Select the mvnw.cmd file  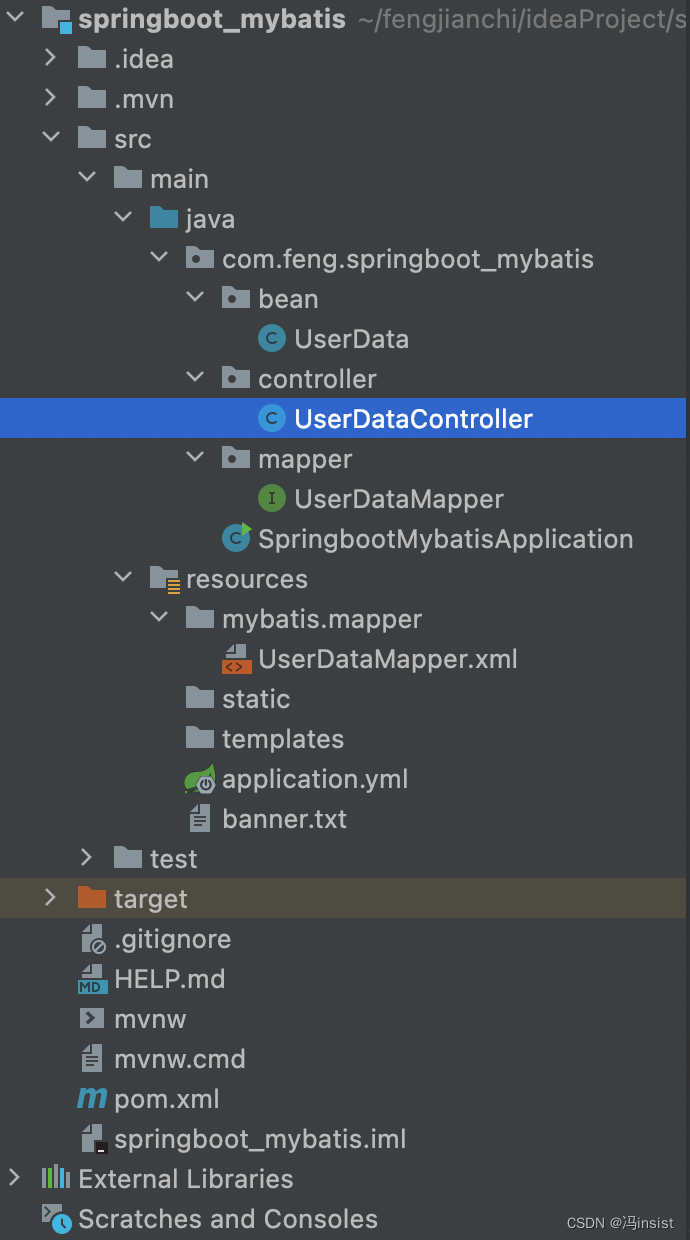[179, 1059]
